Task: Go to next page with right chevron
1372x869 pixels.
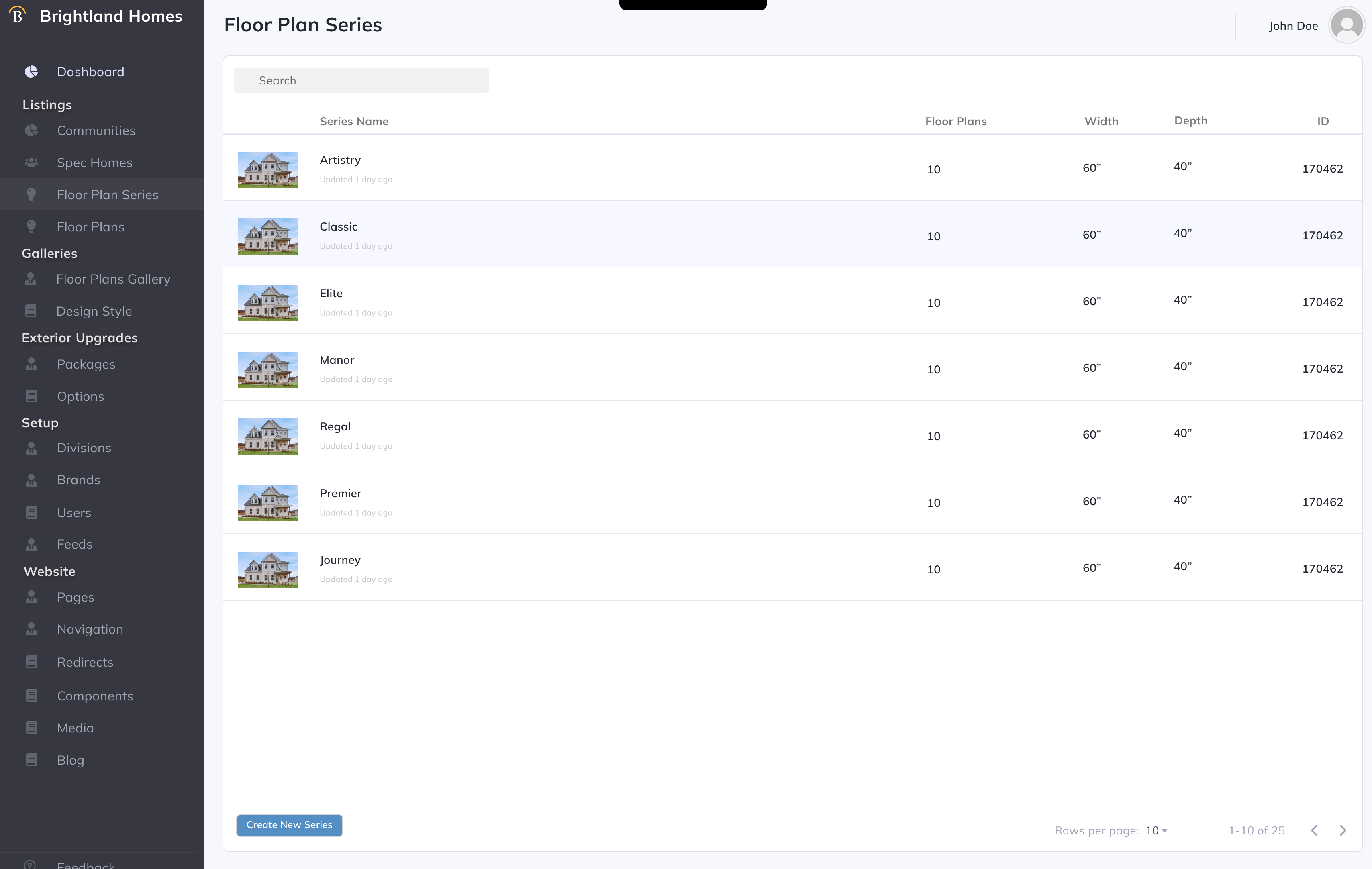Action: [x=1342, y=830]
